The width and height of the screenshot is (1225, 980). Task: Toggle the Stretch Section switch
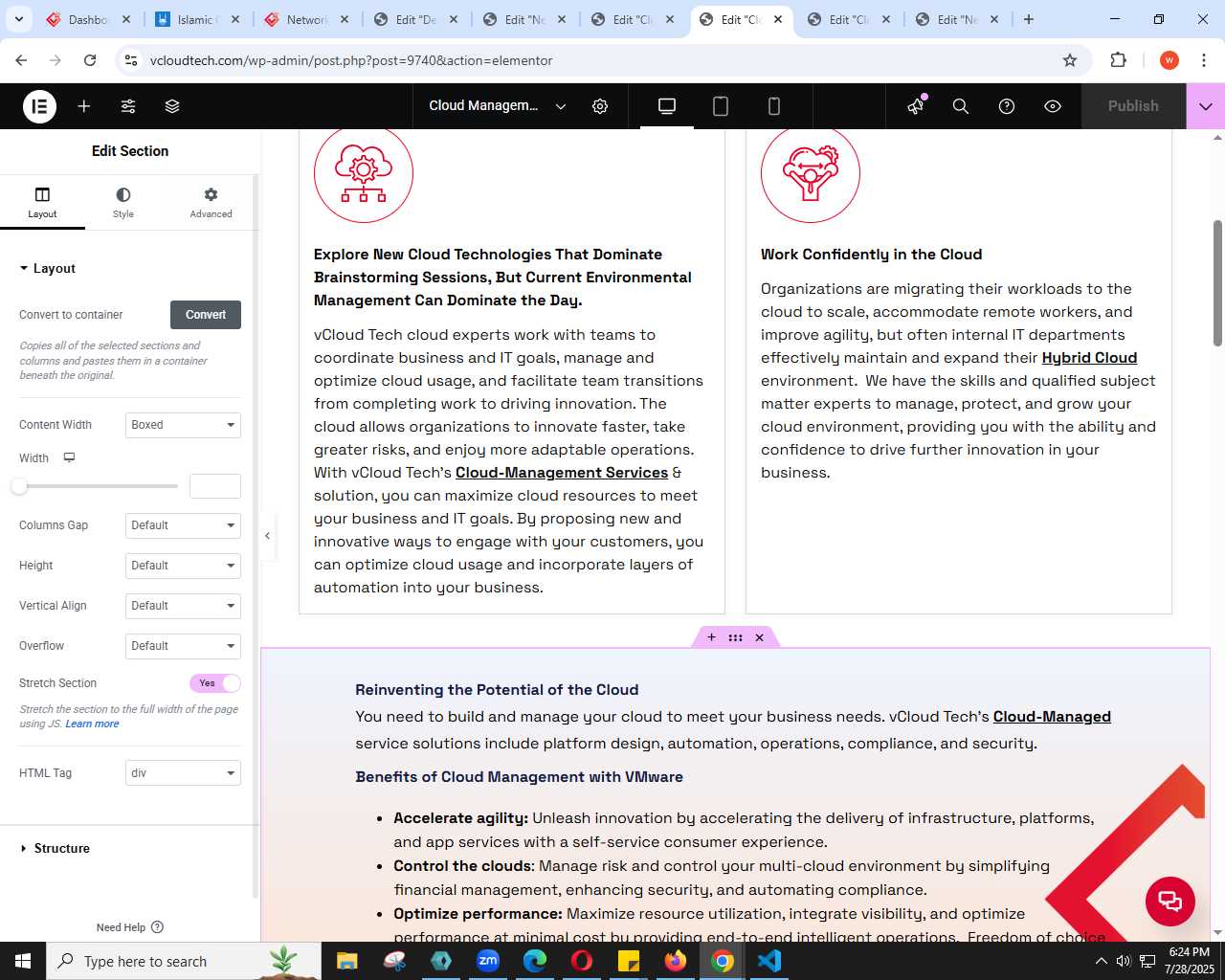(215, 683)
